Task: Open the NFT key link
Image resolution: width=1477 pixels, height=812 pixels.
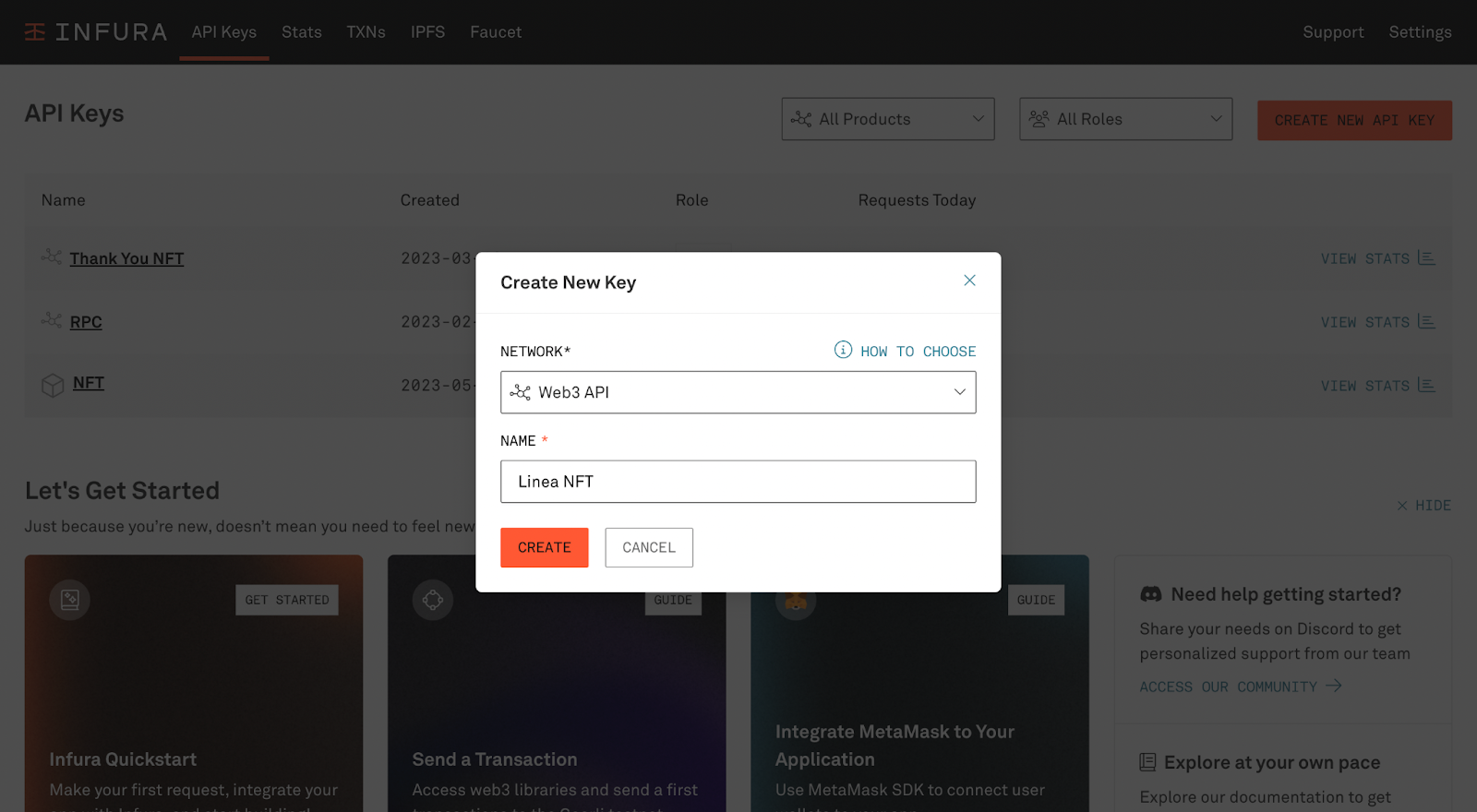Action: [89, 382]
